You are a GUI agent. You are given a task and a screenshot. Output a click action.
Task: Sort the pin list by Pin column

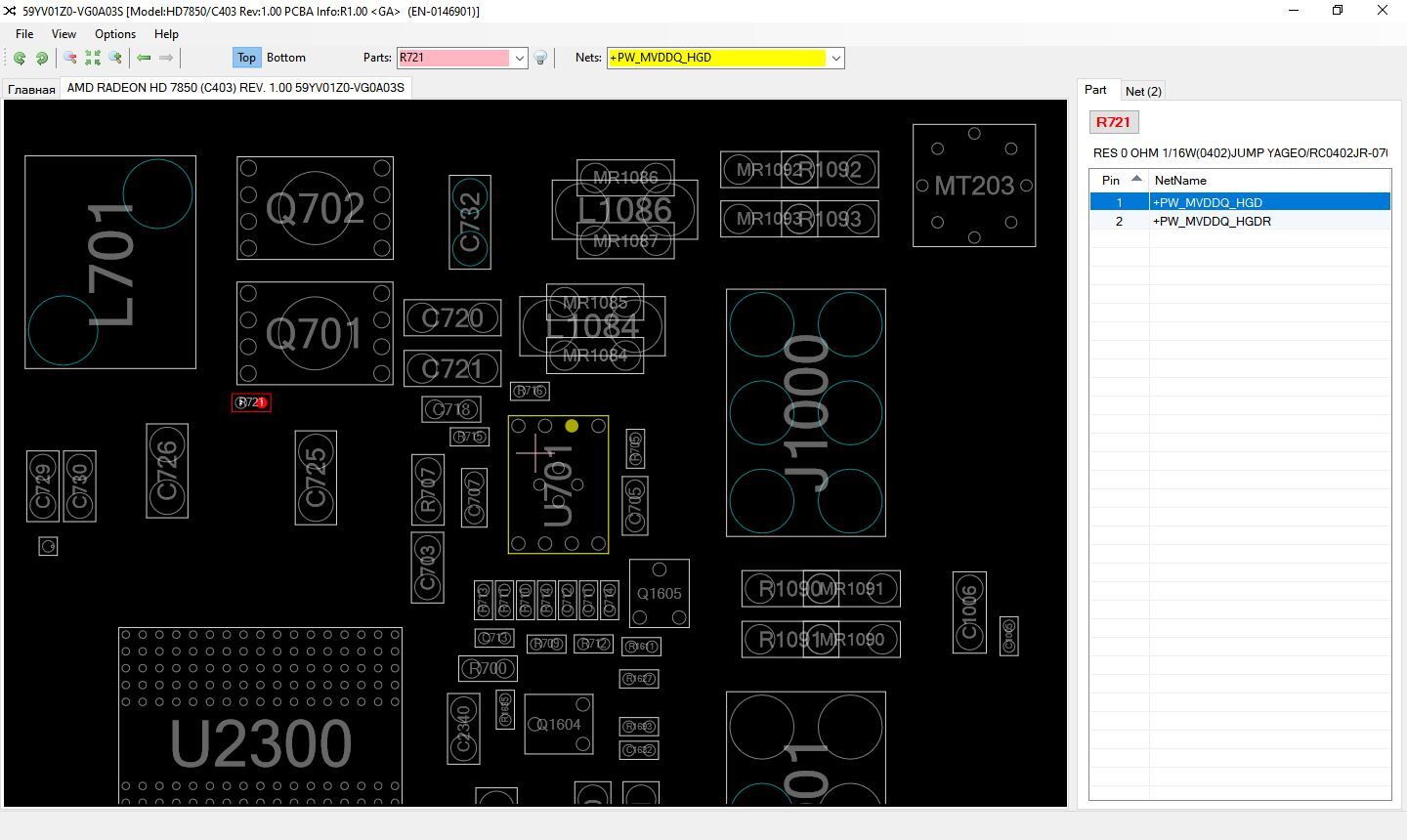click(x=1119, y=180)
